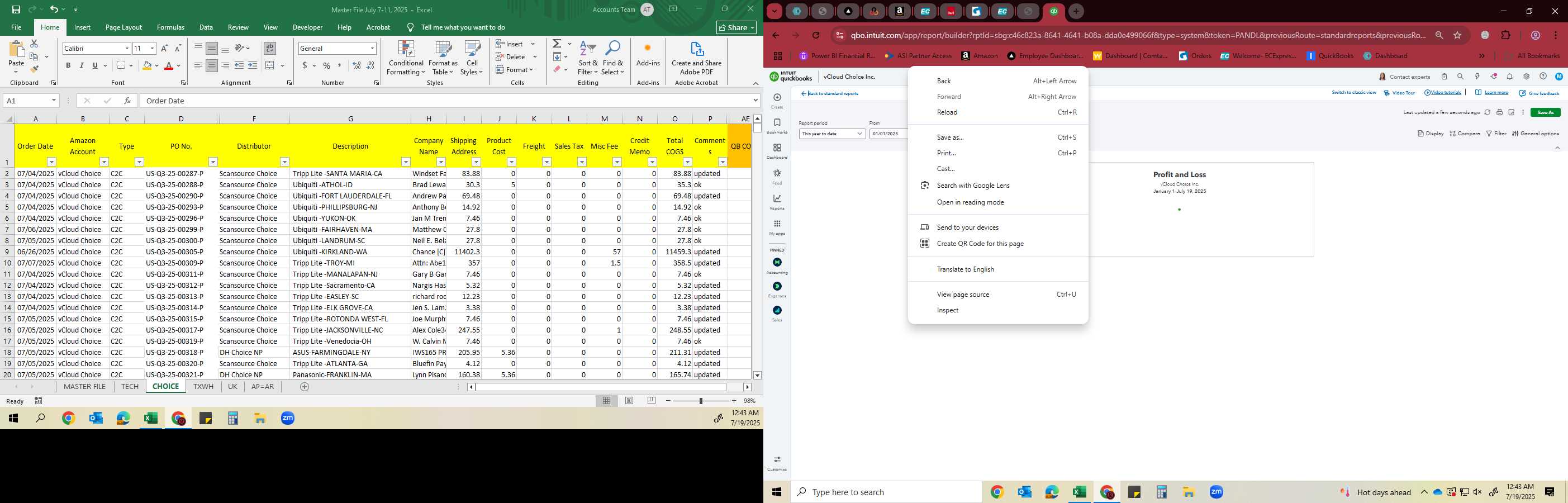Viewport: 1568px width, 503px height.
Task: Choose Create QR Code for this page
Action: tap(997, 244)
